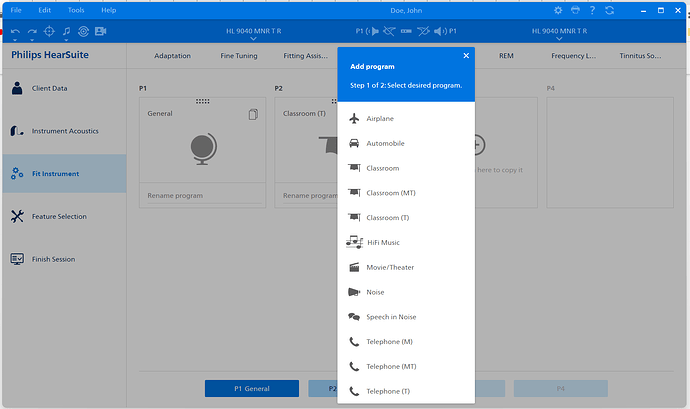
Task: Close the Add program dialog
Action: [x=466, y=55]
